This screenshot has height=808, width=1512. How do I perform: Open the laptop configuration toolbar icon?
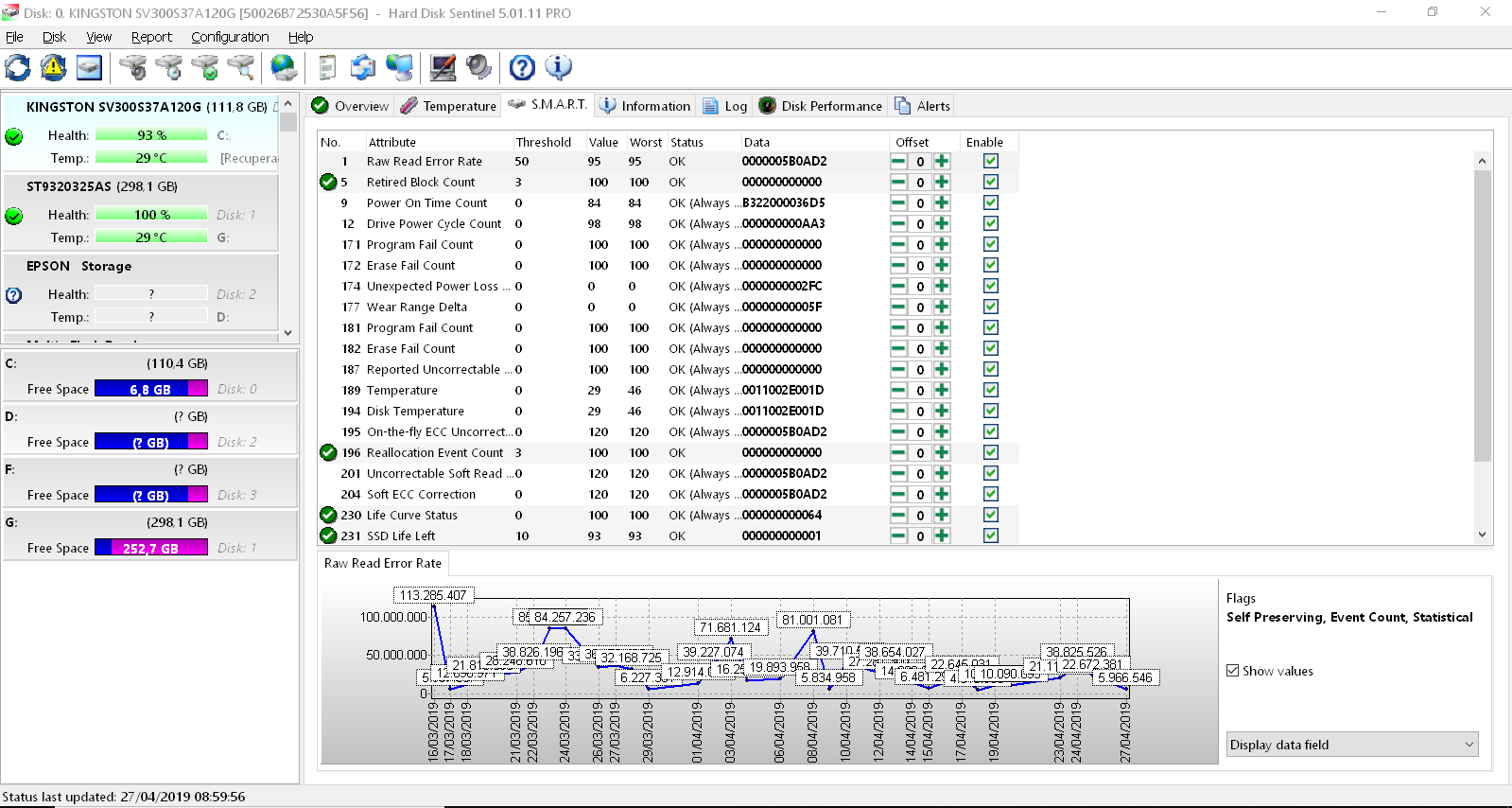443,67
